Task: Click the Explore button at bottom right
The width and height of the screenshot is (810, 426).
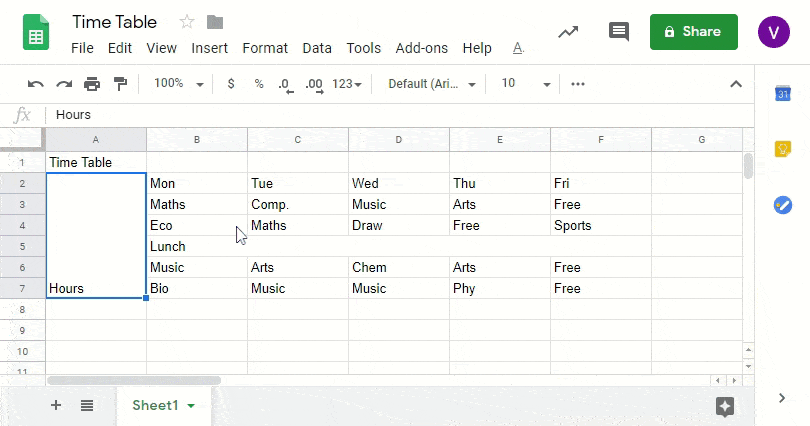Action: pos(725,405)
